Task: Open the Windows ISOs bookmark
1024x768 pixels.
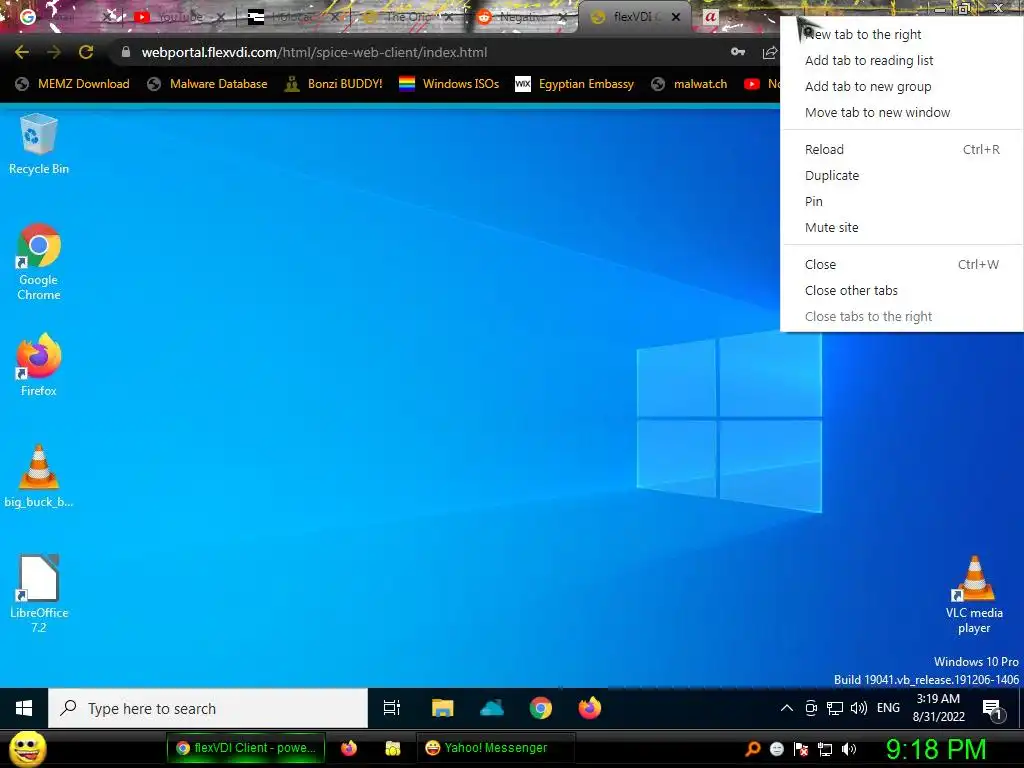Action: point(449,84)
